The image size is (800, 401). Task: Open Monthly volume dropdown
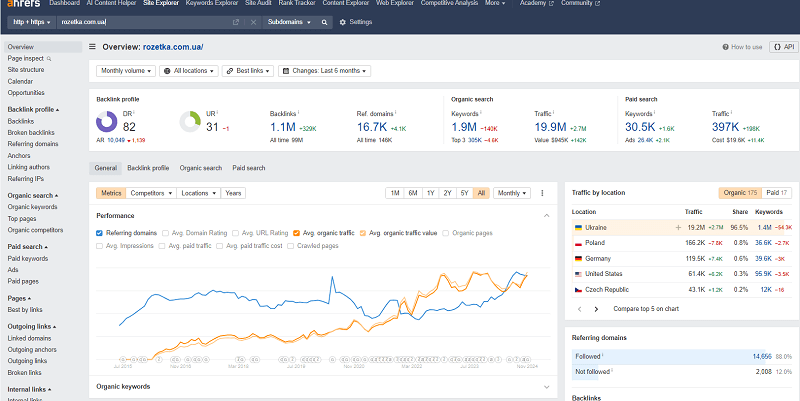coord(126,71)
